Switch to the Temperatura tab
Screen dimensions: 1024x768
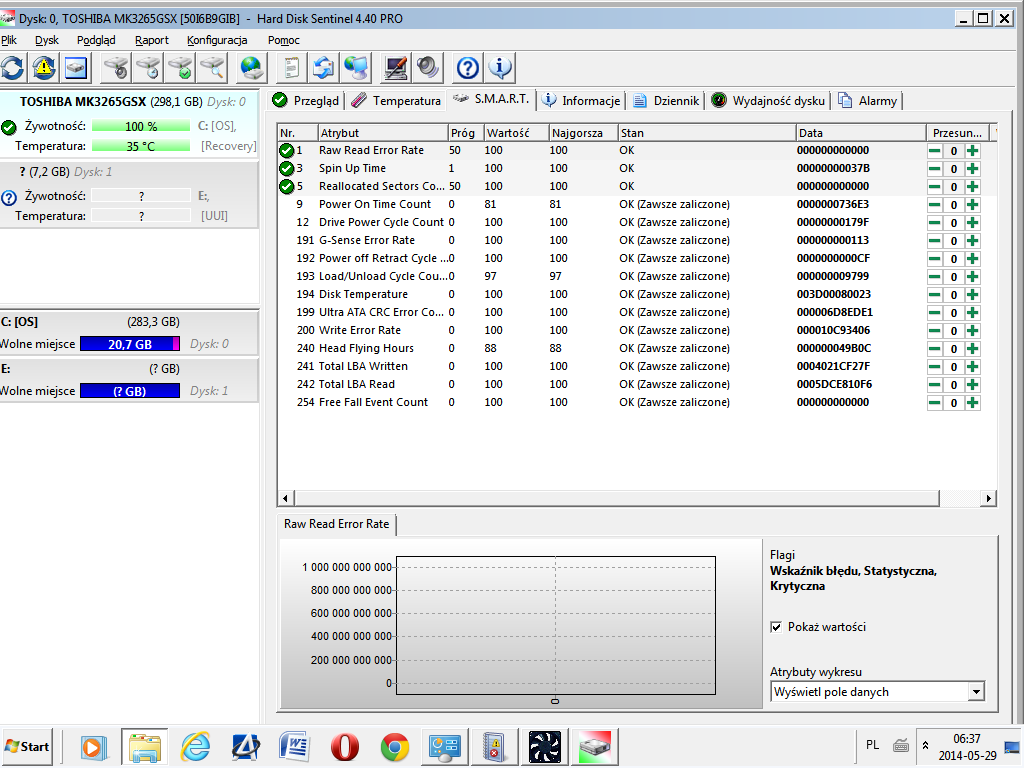pos(396,101)
